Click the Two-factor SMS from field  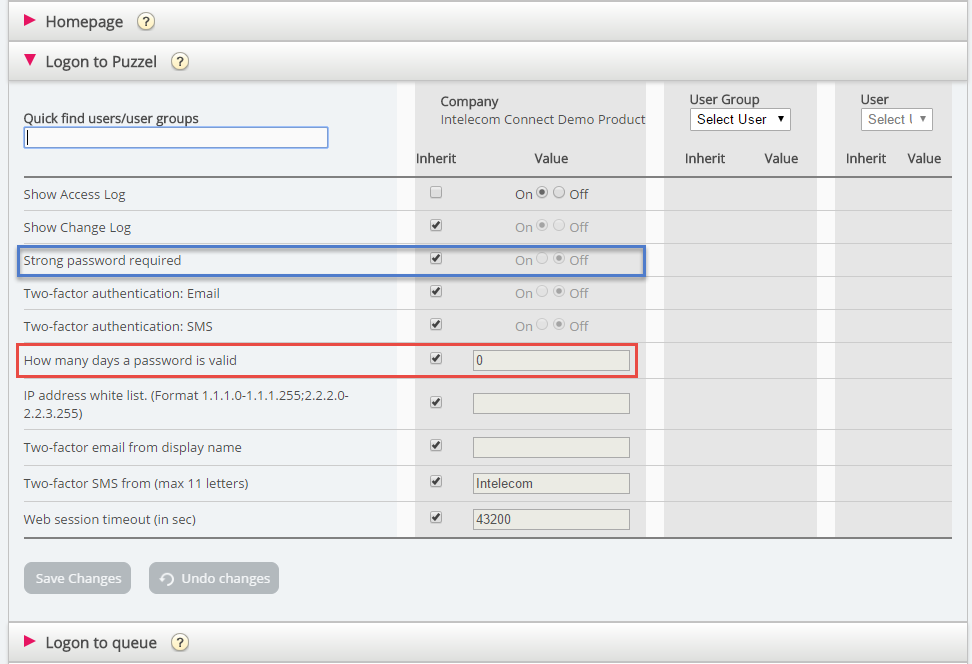point(551,484)
